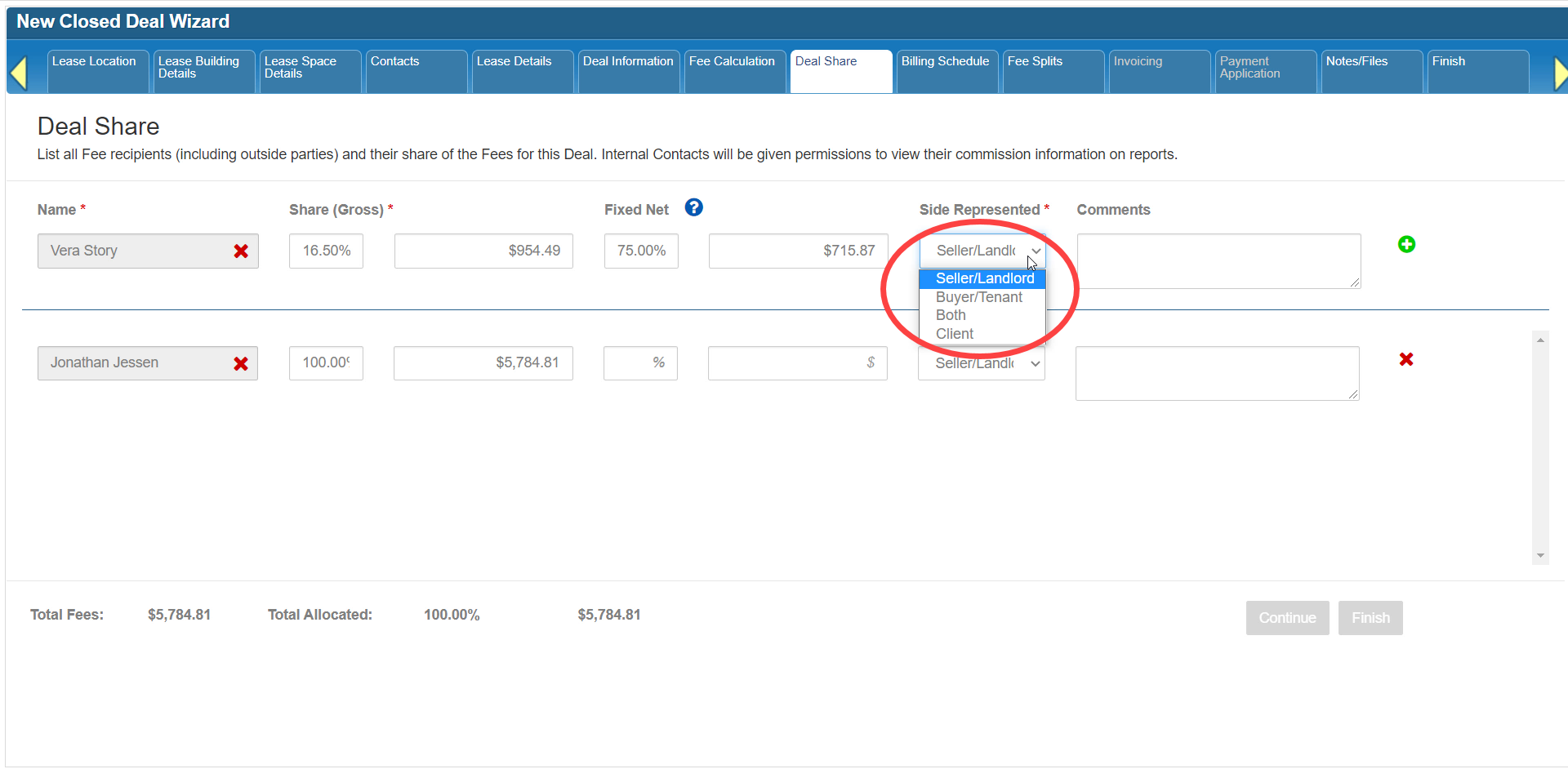Delete the Jonathan Jessen row with red X

click(1406, 359)
